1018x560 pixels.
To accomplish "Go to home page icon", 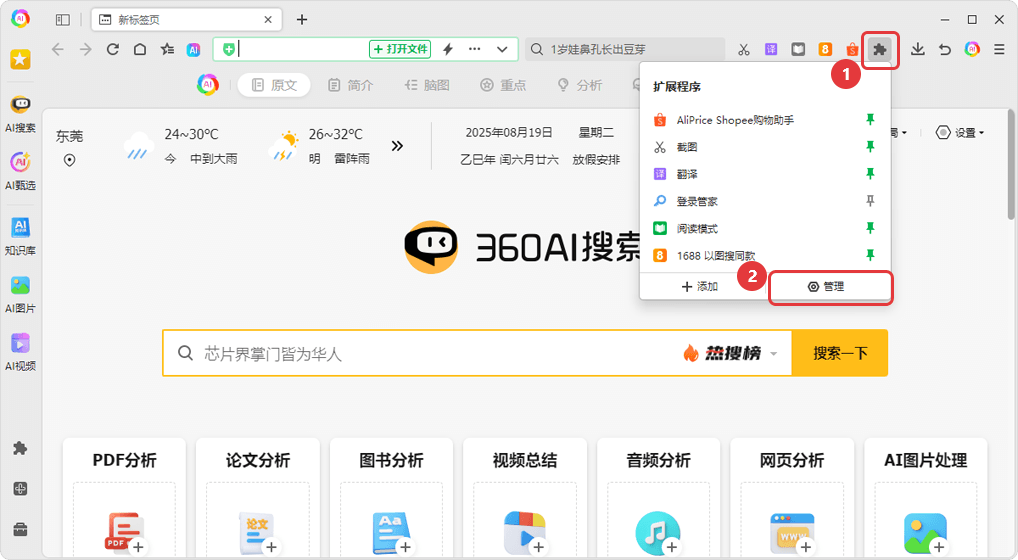I will click(140, 49).
